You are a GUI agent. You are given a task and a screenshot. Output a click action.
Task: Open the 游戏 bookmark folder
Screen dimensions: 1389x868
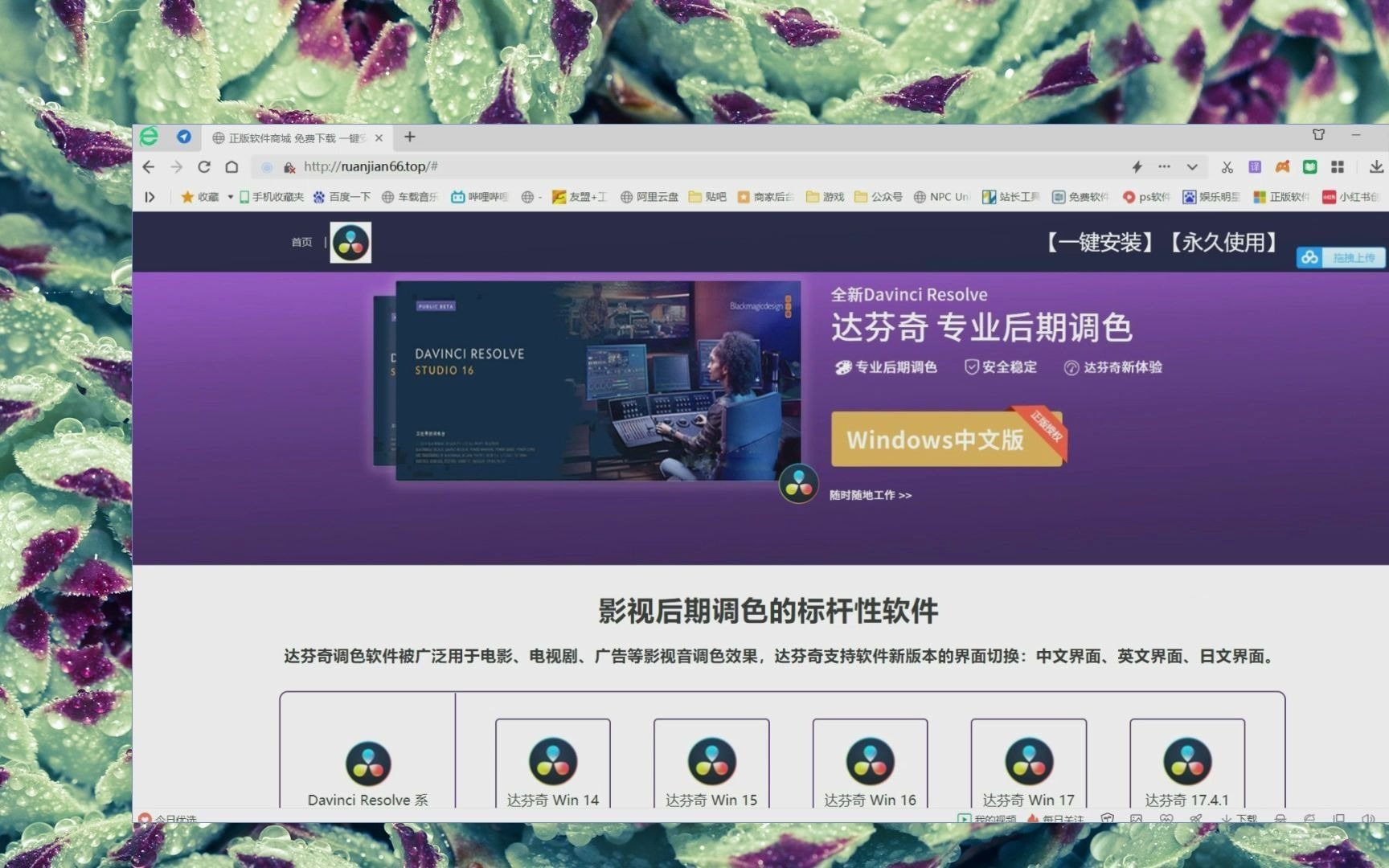click(825, 197)
